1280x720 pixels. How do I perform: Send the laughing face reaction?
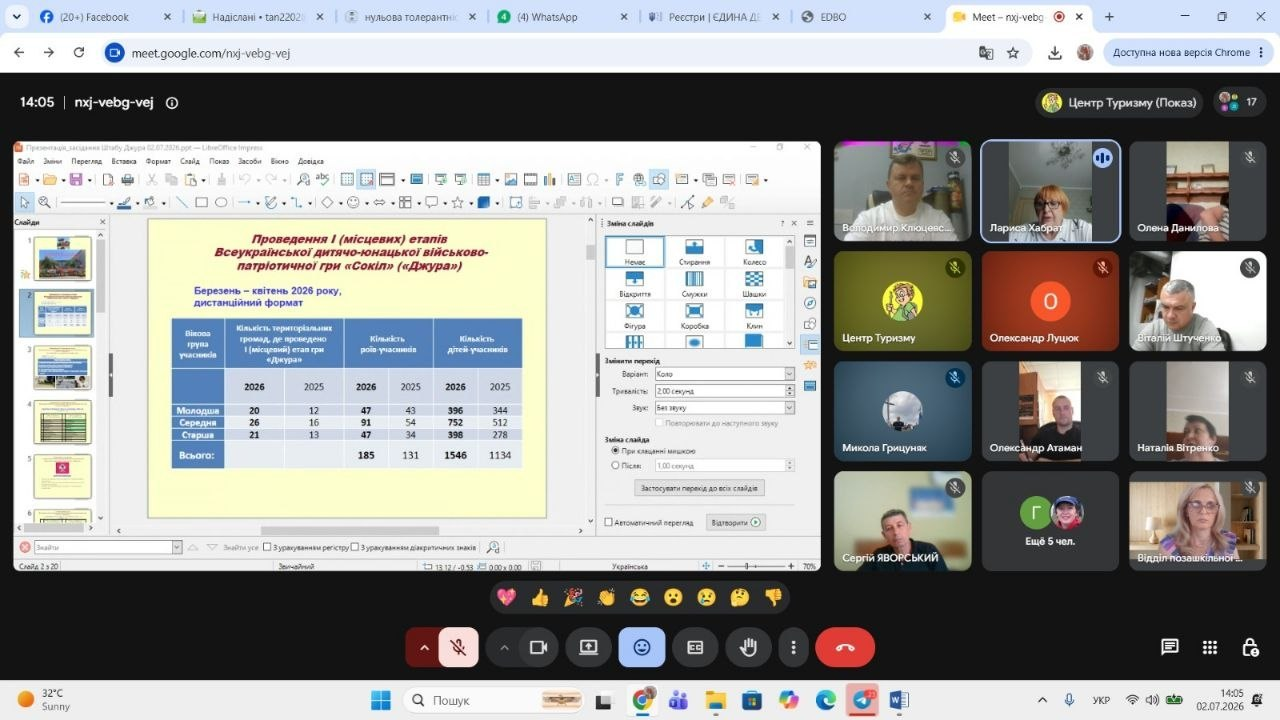click(640, 597)
